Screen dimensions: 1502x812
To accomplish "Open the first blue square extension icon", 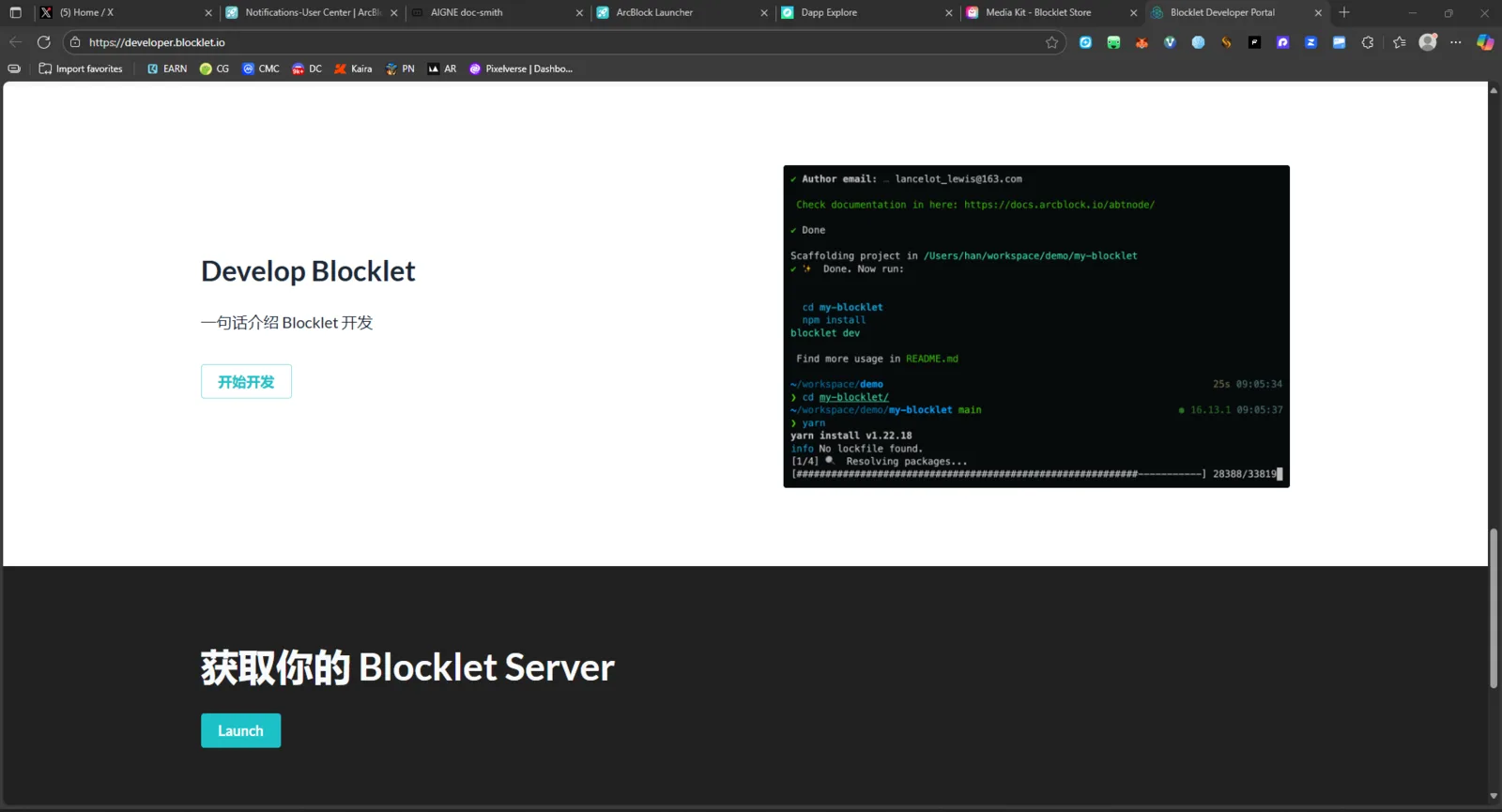I will coord(1085,42).
